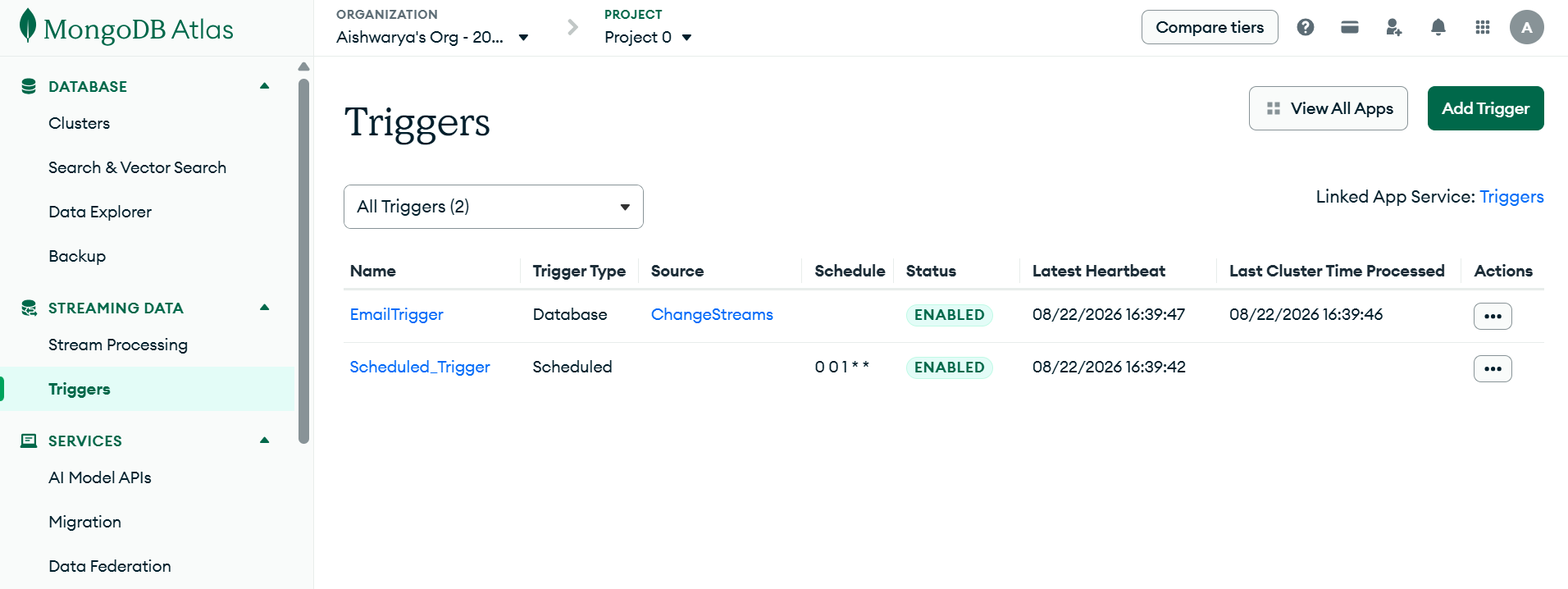Collapse the Services sidebar section

click(264, 441)
